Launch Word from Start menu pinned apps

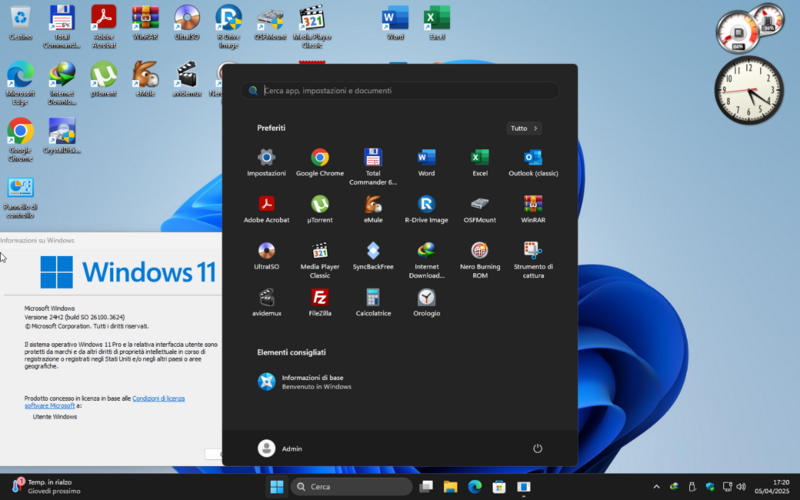pyautogui.click(x=427, y=162)
